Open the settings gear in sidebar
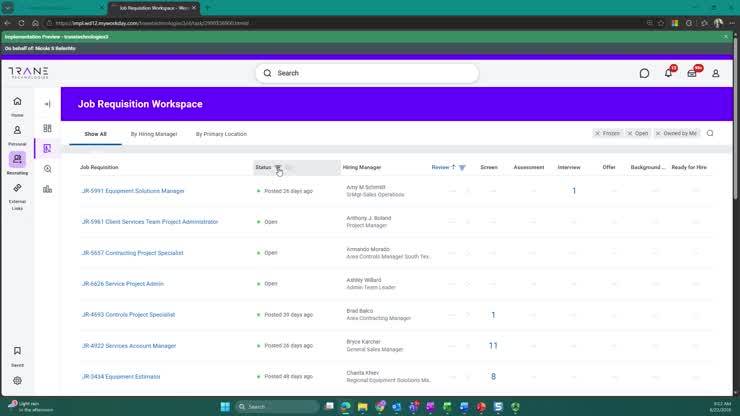The height and width of the screenshot is (416, 740). 17,381
